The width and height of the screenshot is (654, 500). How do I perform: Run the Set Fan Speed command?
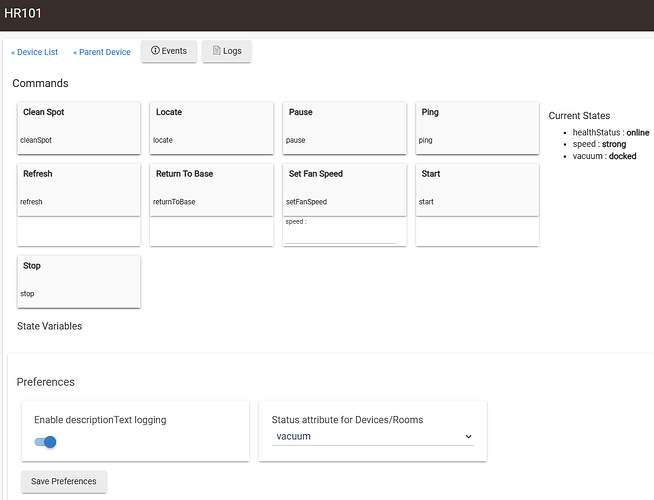pos(345,190)
